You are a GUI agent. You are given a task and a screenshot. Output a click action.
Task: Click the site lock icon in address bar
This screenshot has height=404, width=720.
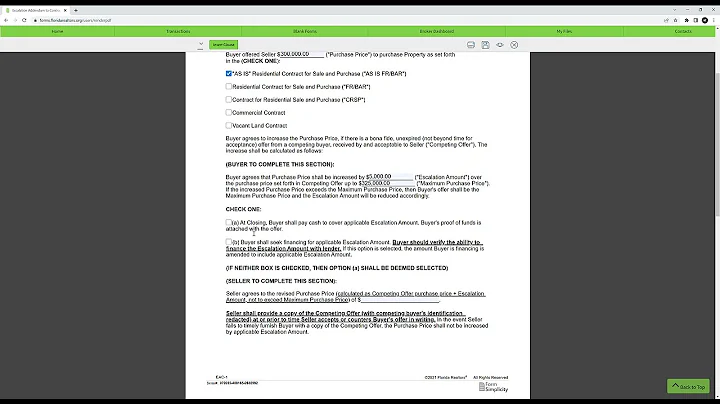click(x=35, y=20)
